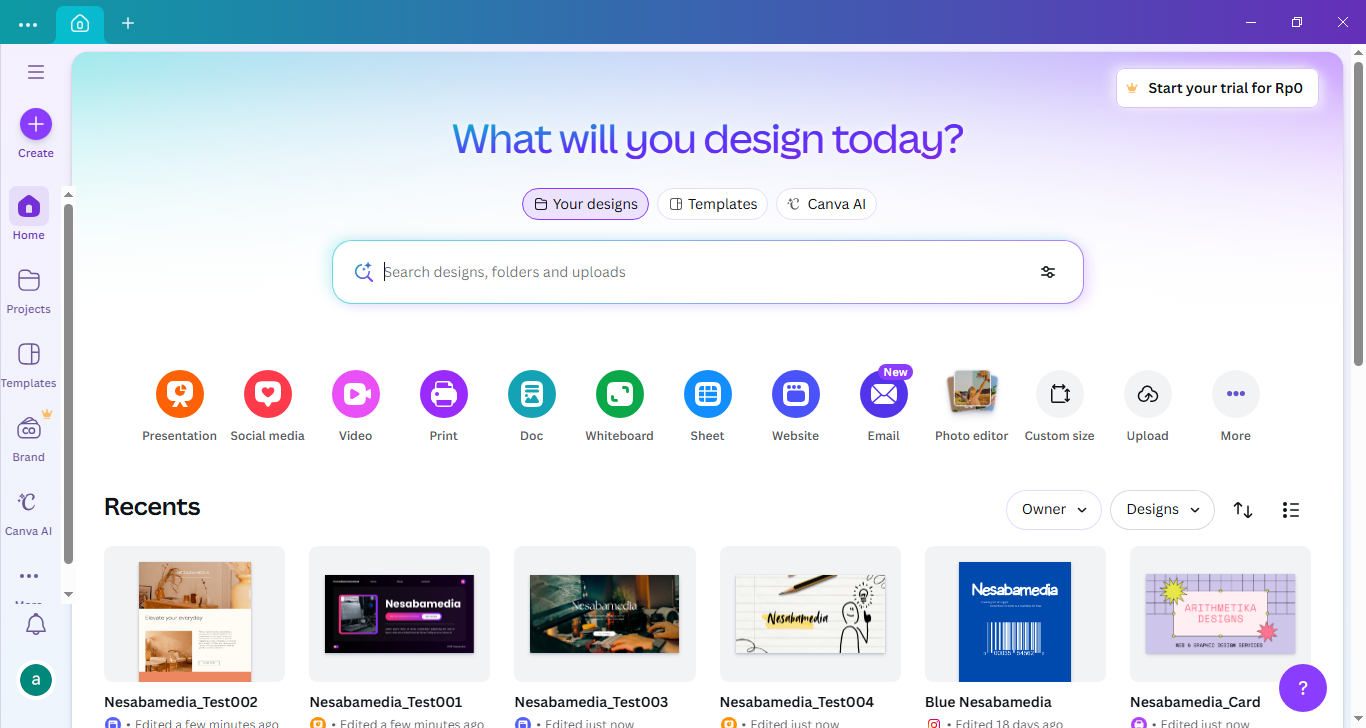Click the Upload cloud icon
Viewport: 1366px width, 728px height.
(1148, 394)
